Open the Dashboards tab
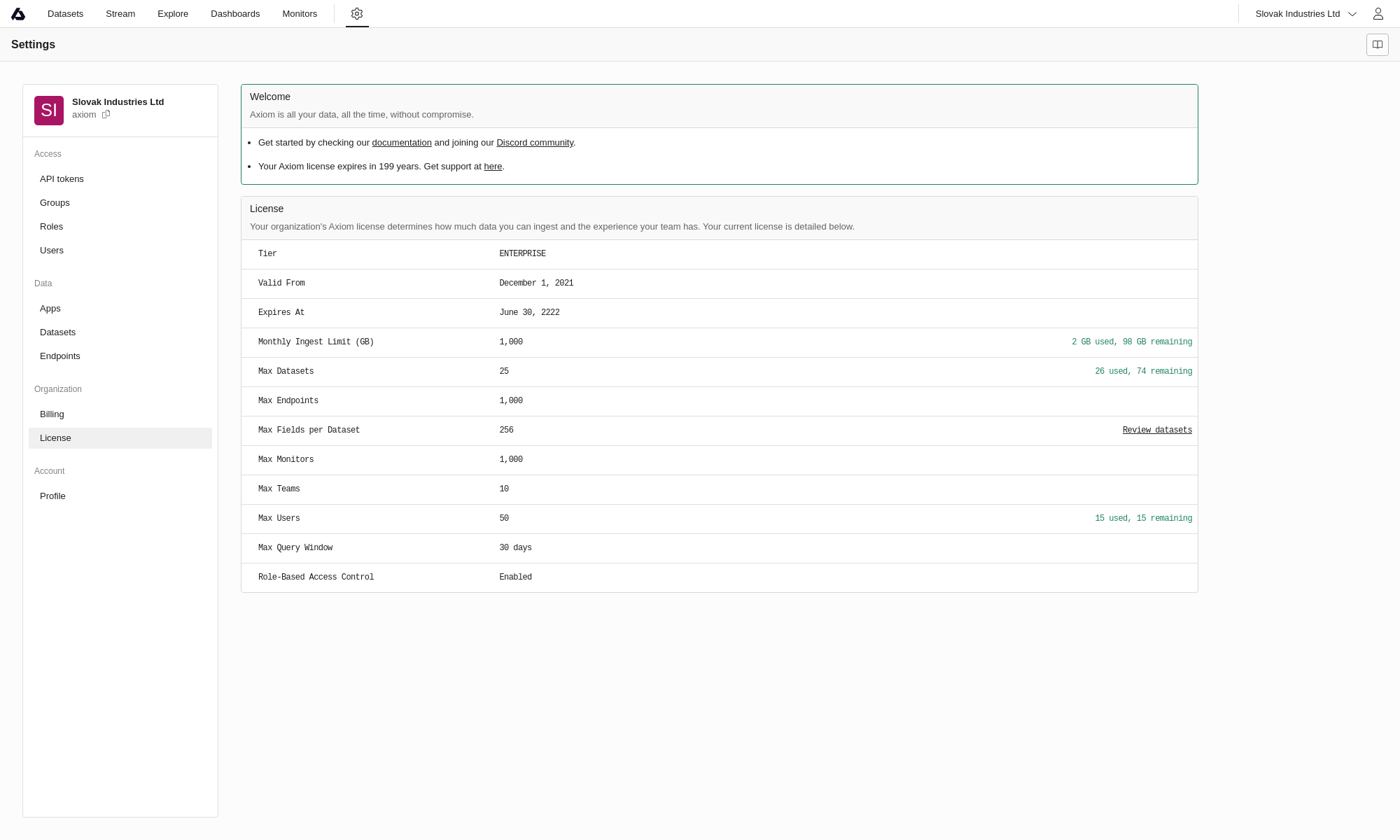Screen dimensions: 1400x840 (x=235, y=14)
